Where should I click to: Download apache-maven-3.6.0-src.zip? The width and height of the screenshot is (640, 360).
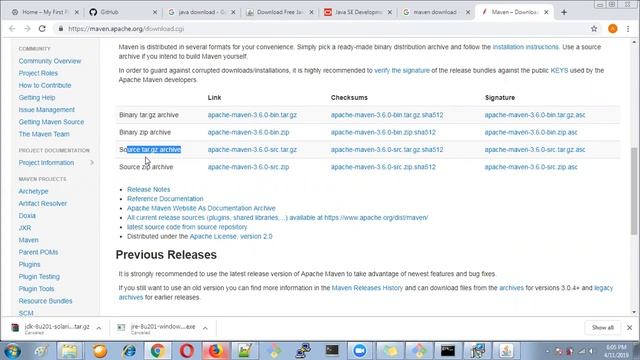pos(248,167)
